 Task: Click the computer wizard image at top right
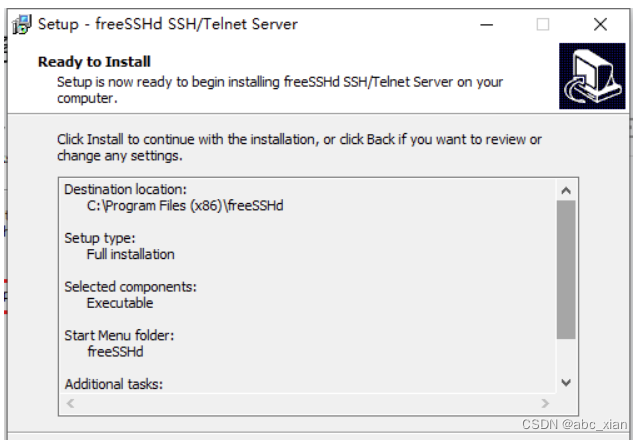coord(591,77)
